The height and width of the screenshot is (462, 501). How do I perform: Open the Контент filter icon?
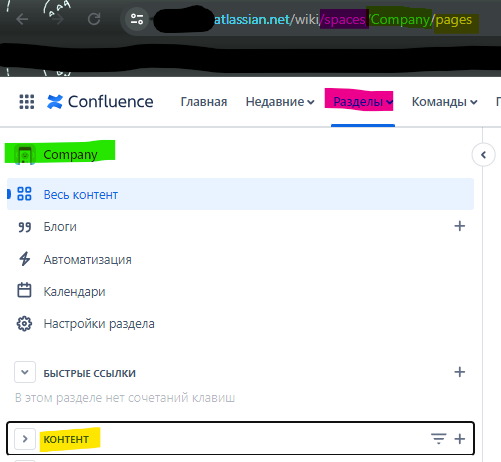tap(439, 439)
